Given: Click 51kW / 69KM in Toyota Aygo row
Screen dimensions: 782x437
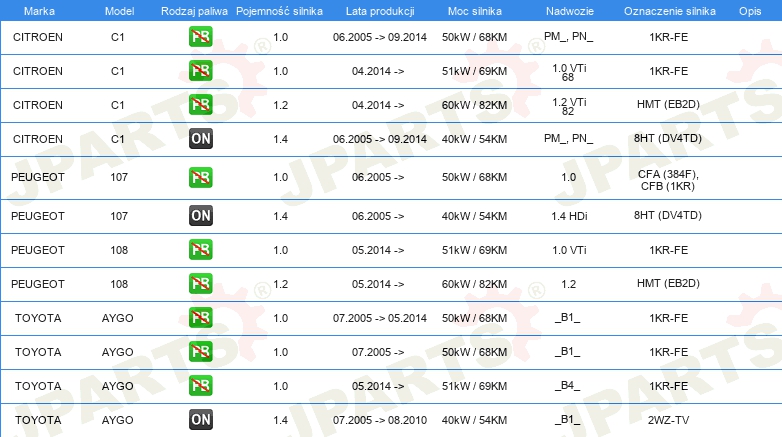Looking at the screenshot, I should pos(474,386).
